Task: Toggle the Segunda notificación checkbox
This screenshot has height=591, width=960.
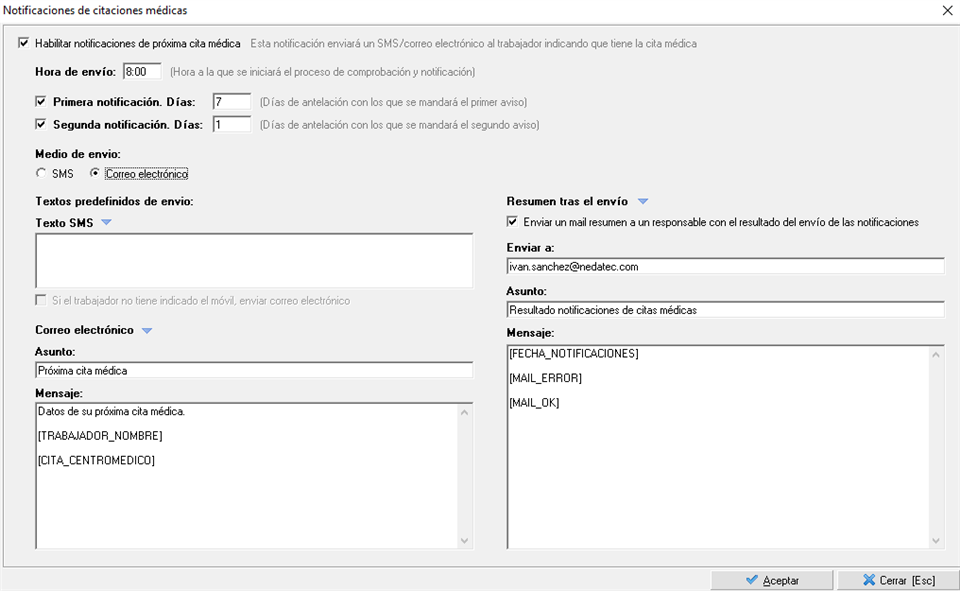Action: coord(41,125)
